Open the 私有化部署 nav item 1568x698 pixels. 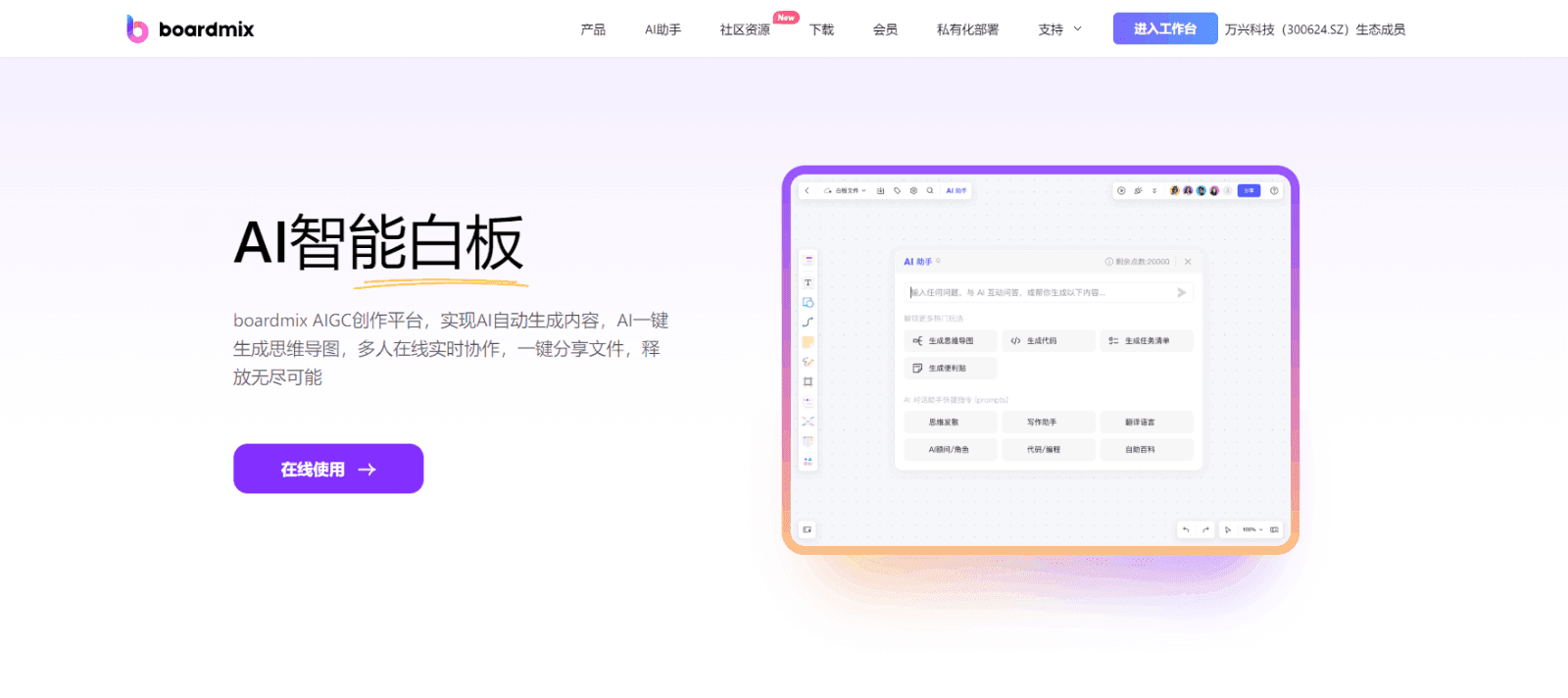(967, 29)
